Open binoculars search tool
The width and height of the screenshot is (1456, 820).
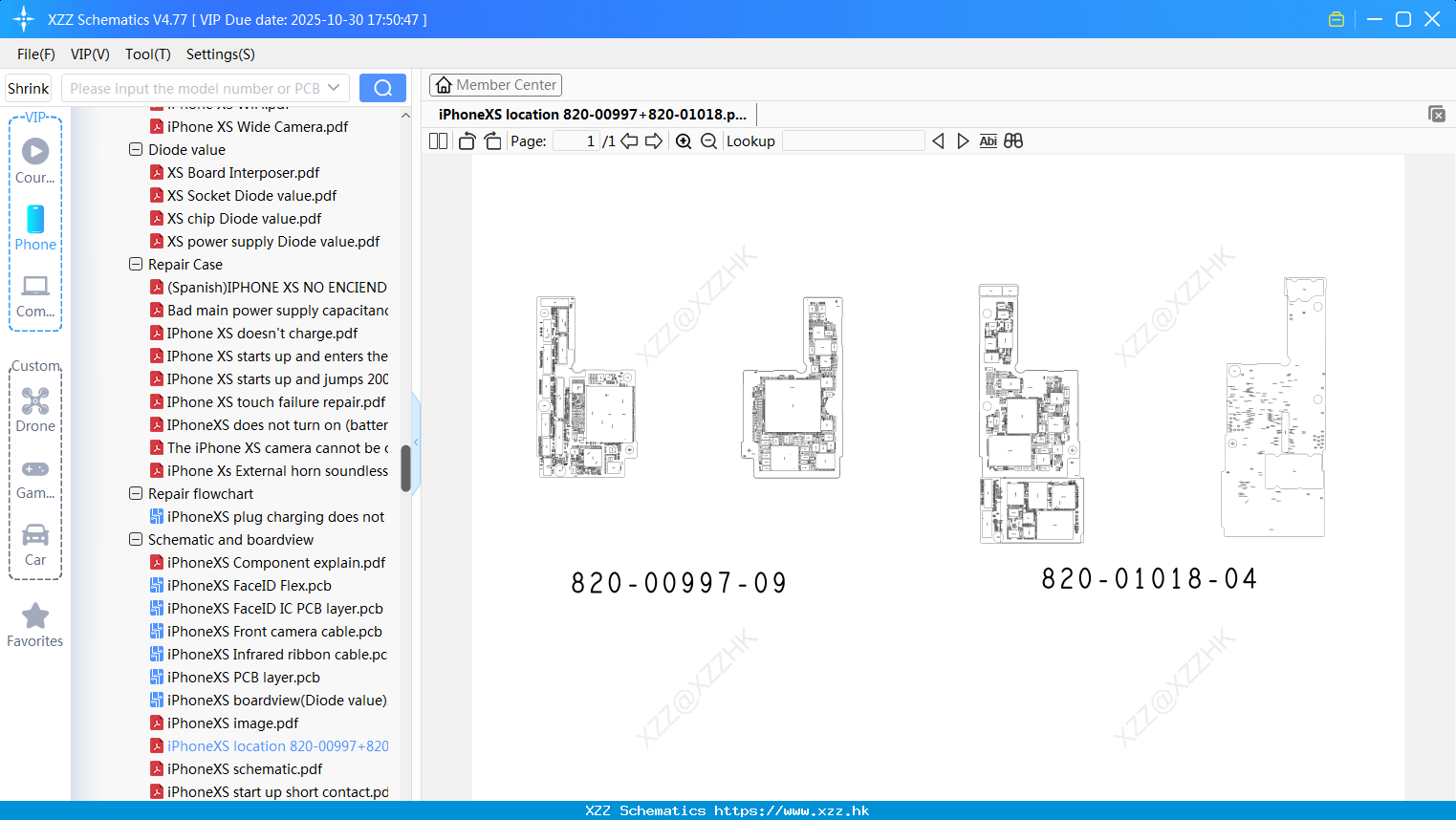1013,141
